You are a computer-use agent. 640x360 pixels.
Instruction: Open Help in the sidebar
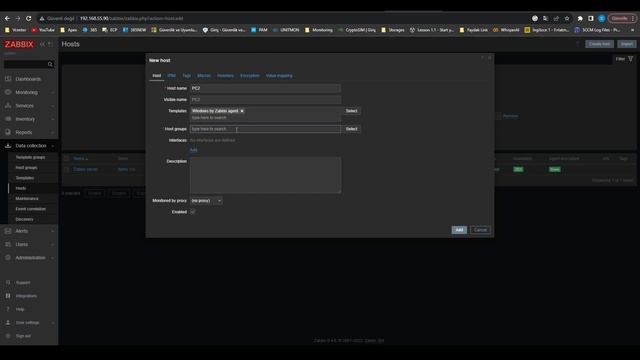20,309
